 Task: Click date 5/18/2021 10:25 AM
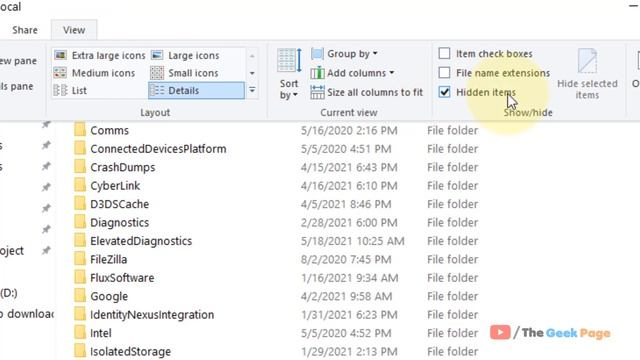pyautogui.click(x=353, y=241)
